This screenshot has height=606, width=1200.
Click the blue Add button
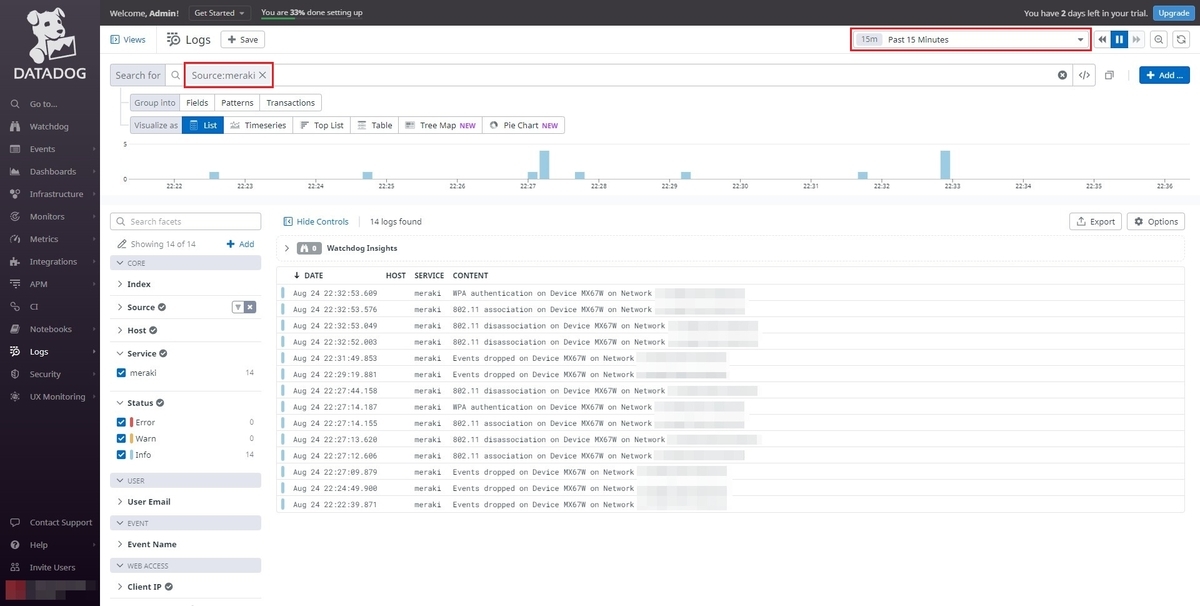click(1164, 75)
